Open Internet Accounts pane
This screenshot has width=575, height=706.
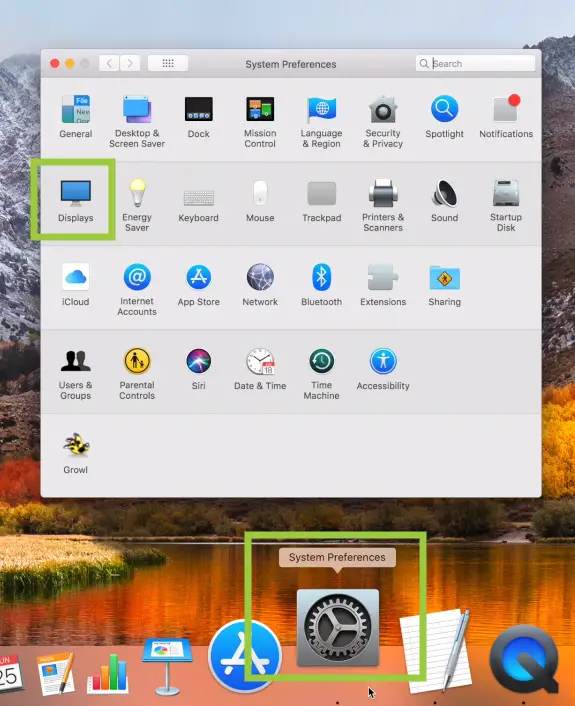(137, 289)
